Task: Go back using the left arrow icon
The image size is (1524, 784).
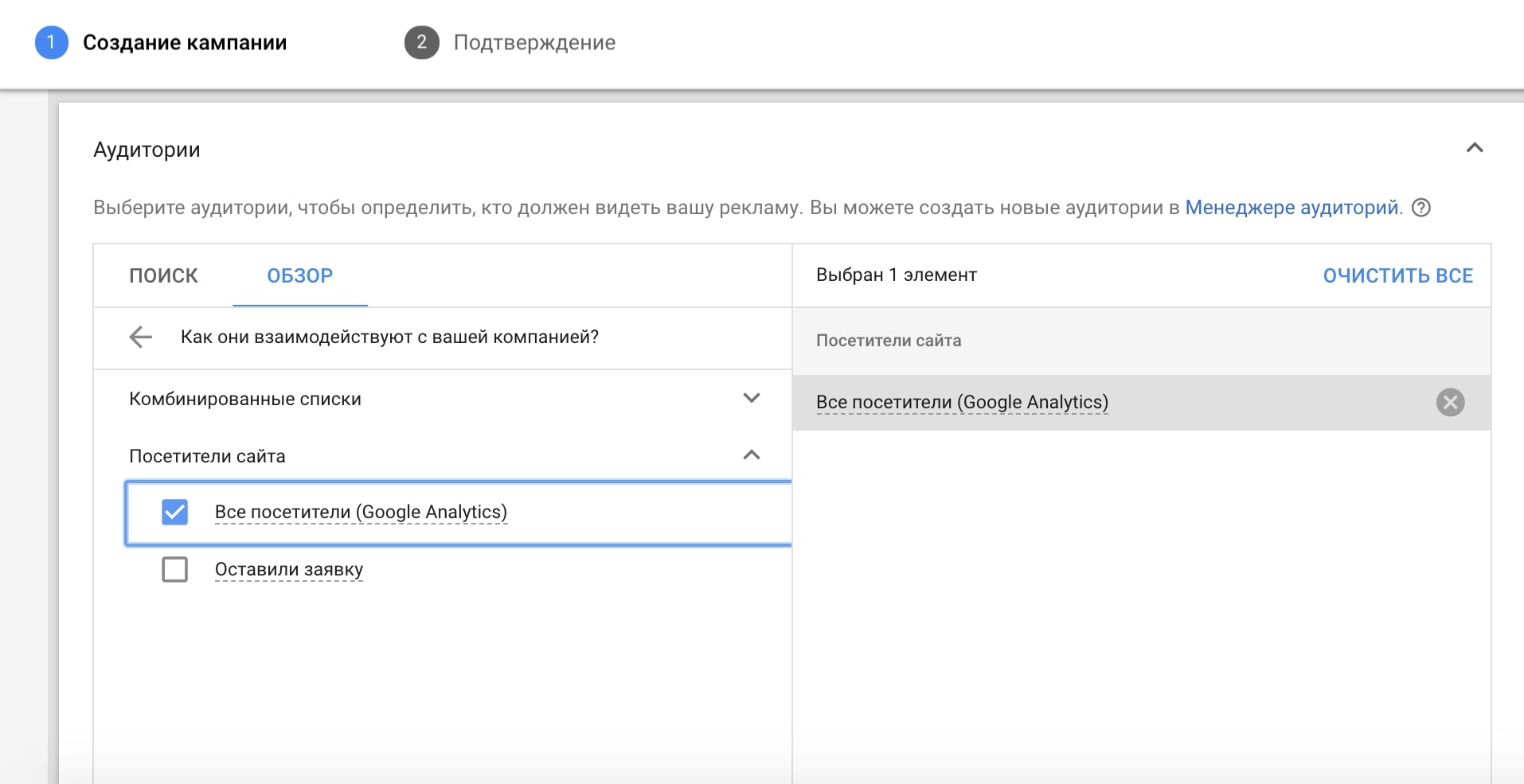Action: tap(140, 337)
